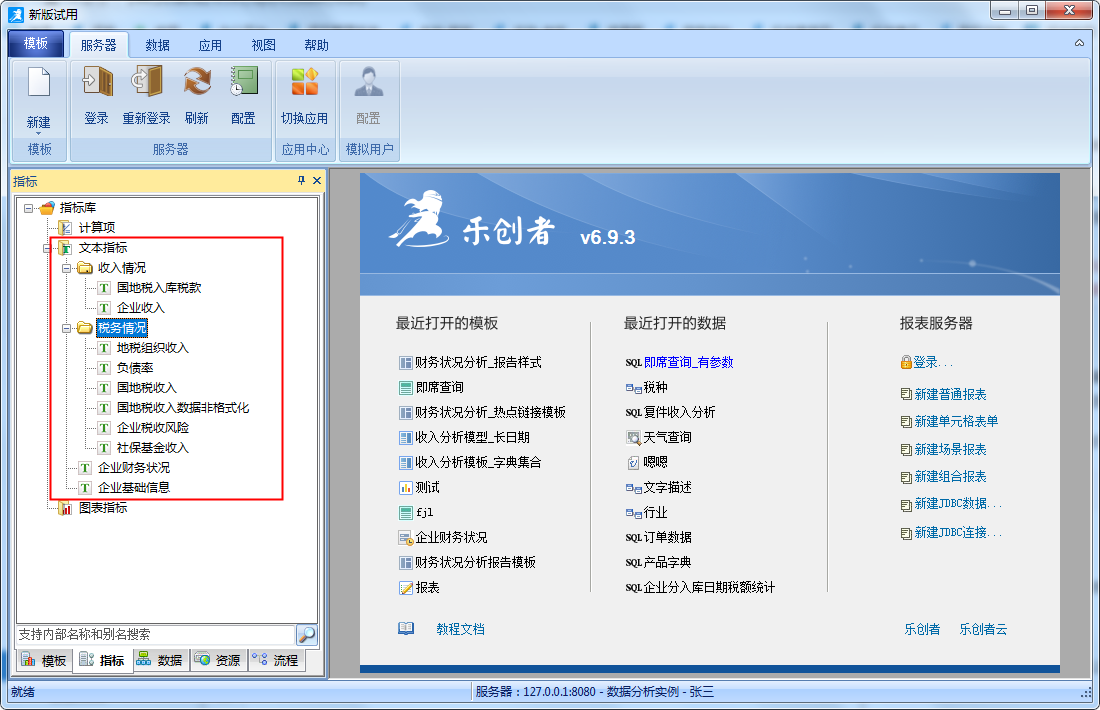The width and height of the screenshot is (1100, 710).
Task: Select the 负债率 tree item
Action: [134, 368]
